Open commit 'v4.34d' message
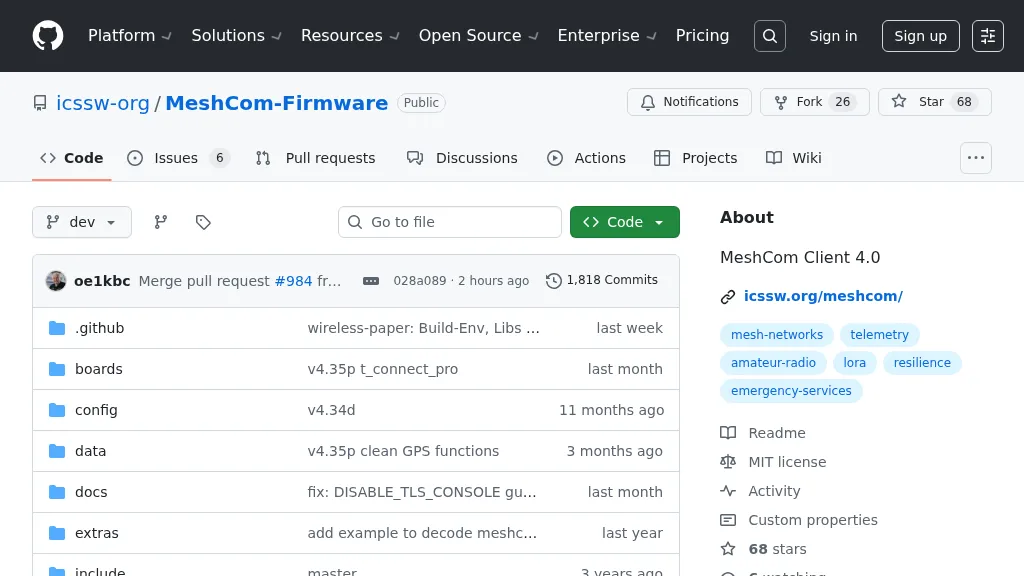The height and width of the screenshot is (576, 1024). coord(331,410)
